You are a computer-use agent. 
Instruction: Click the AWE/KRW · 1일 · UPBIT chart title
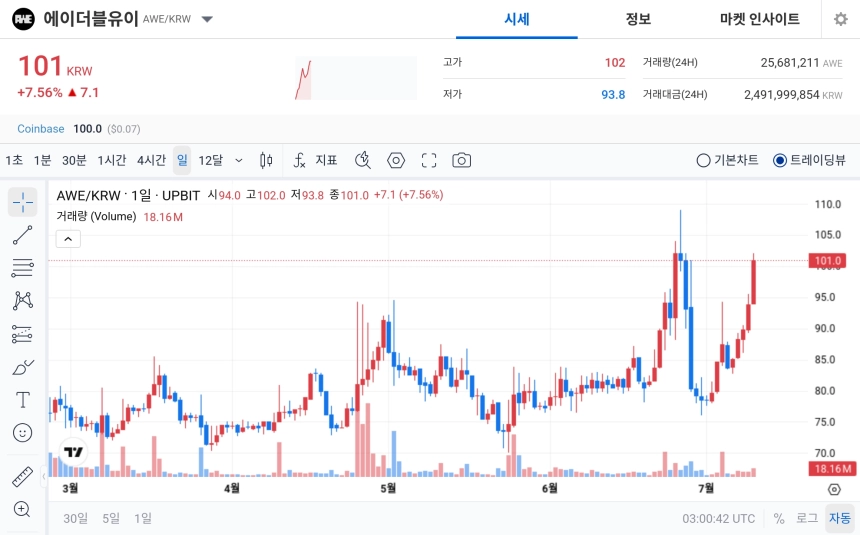point(128,195)
